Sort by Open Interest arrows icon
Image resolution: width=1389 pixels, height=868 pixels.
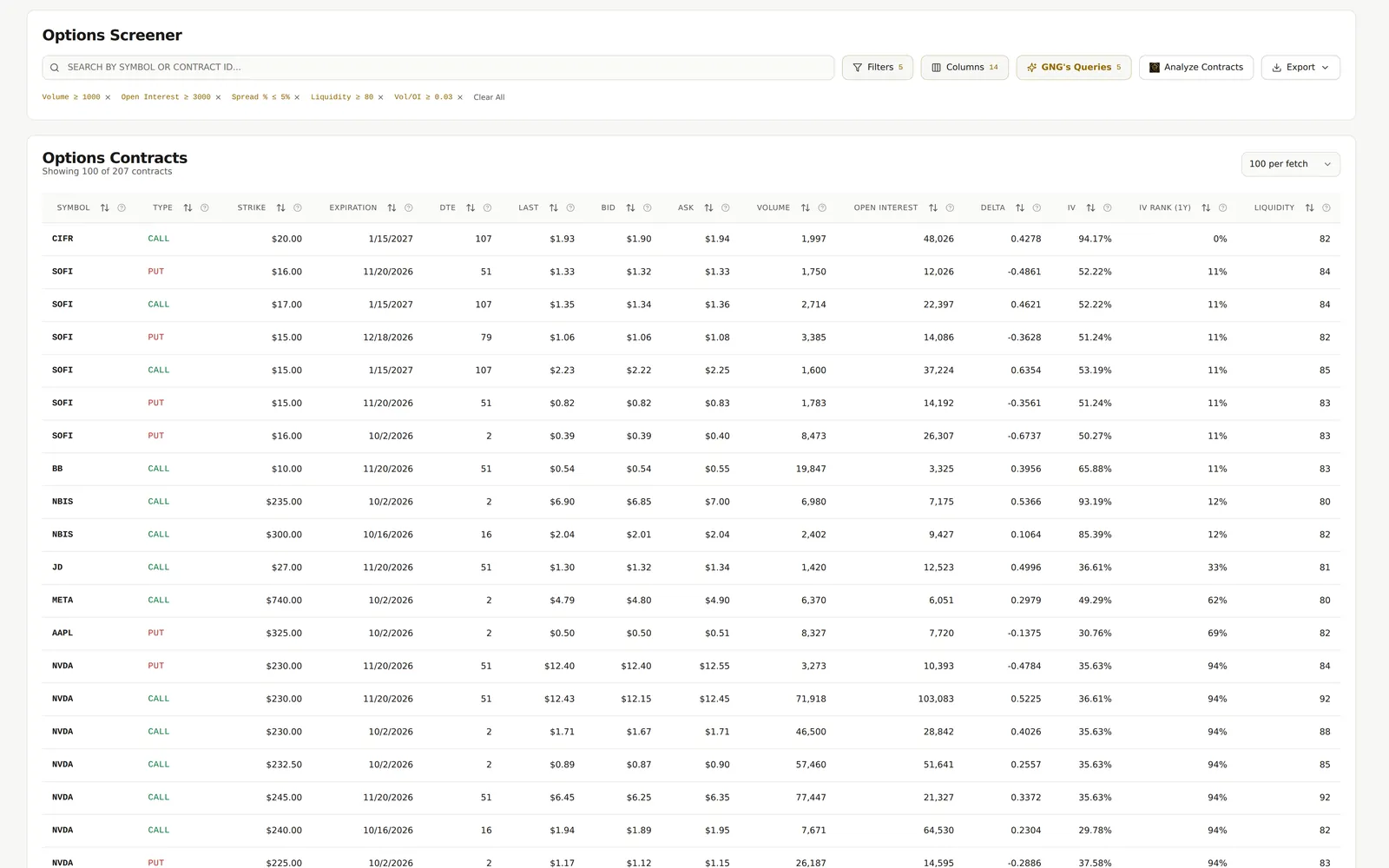pos(933,208)
